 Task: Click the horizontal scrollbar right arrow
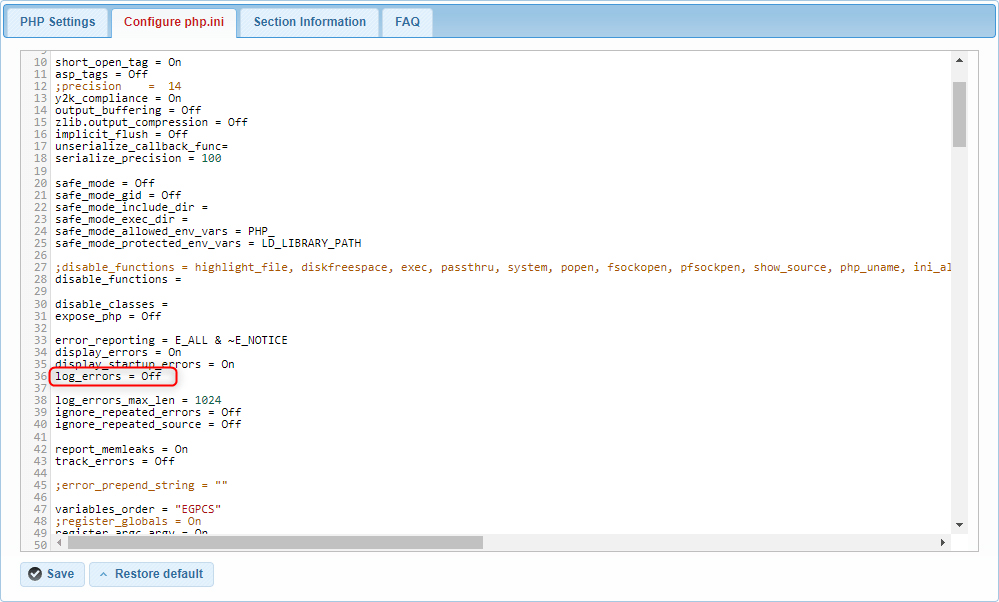[x=943, y=542]
